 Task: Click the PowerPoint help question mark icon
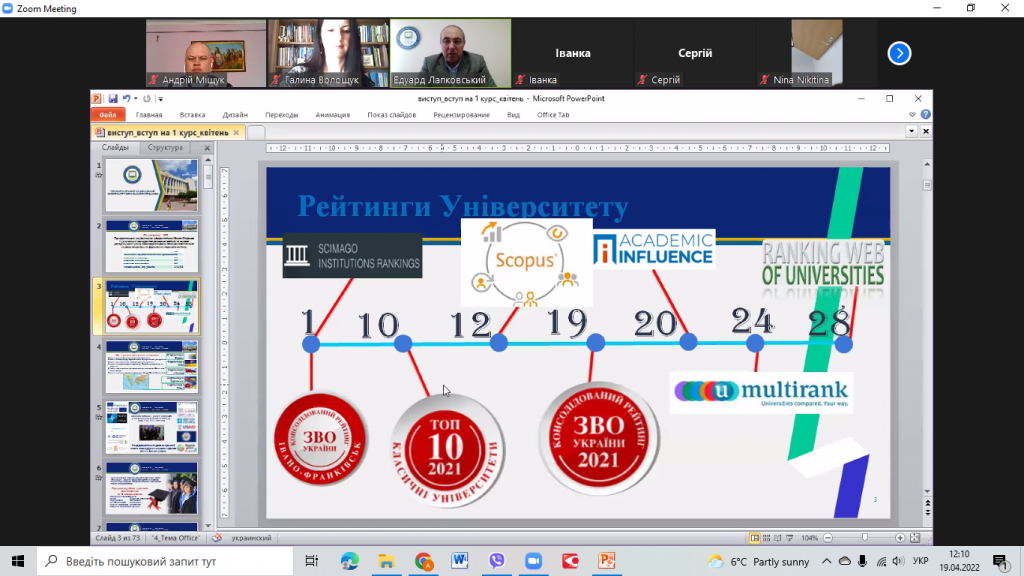pos(925,115)
